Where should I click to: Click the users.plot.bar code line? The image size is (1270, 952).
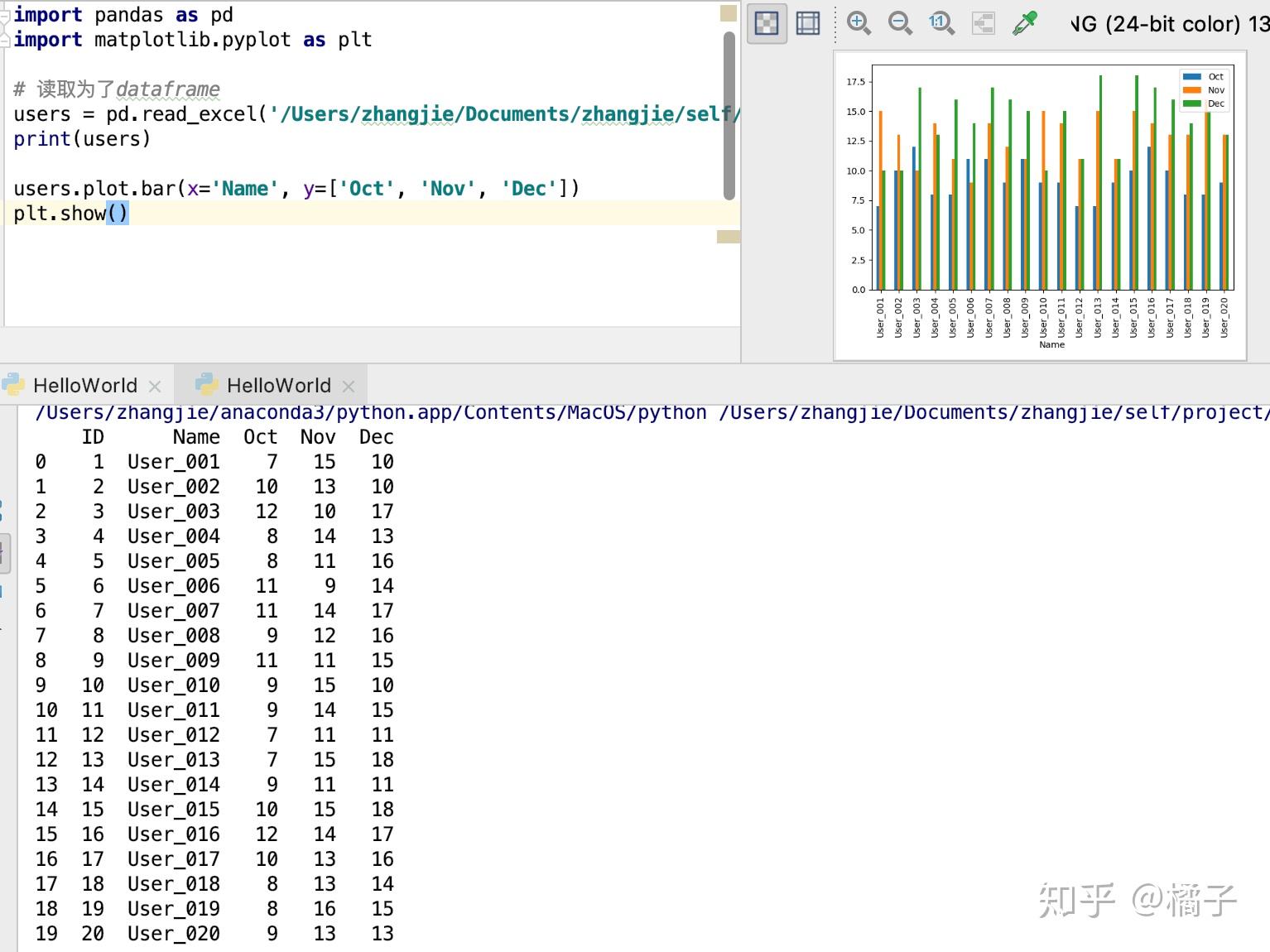296,188
